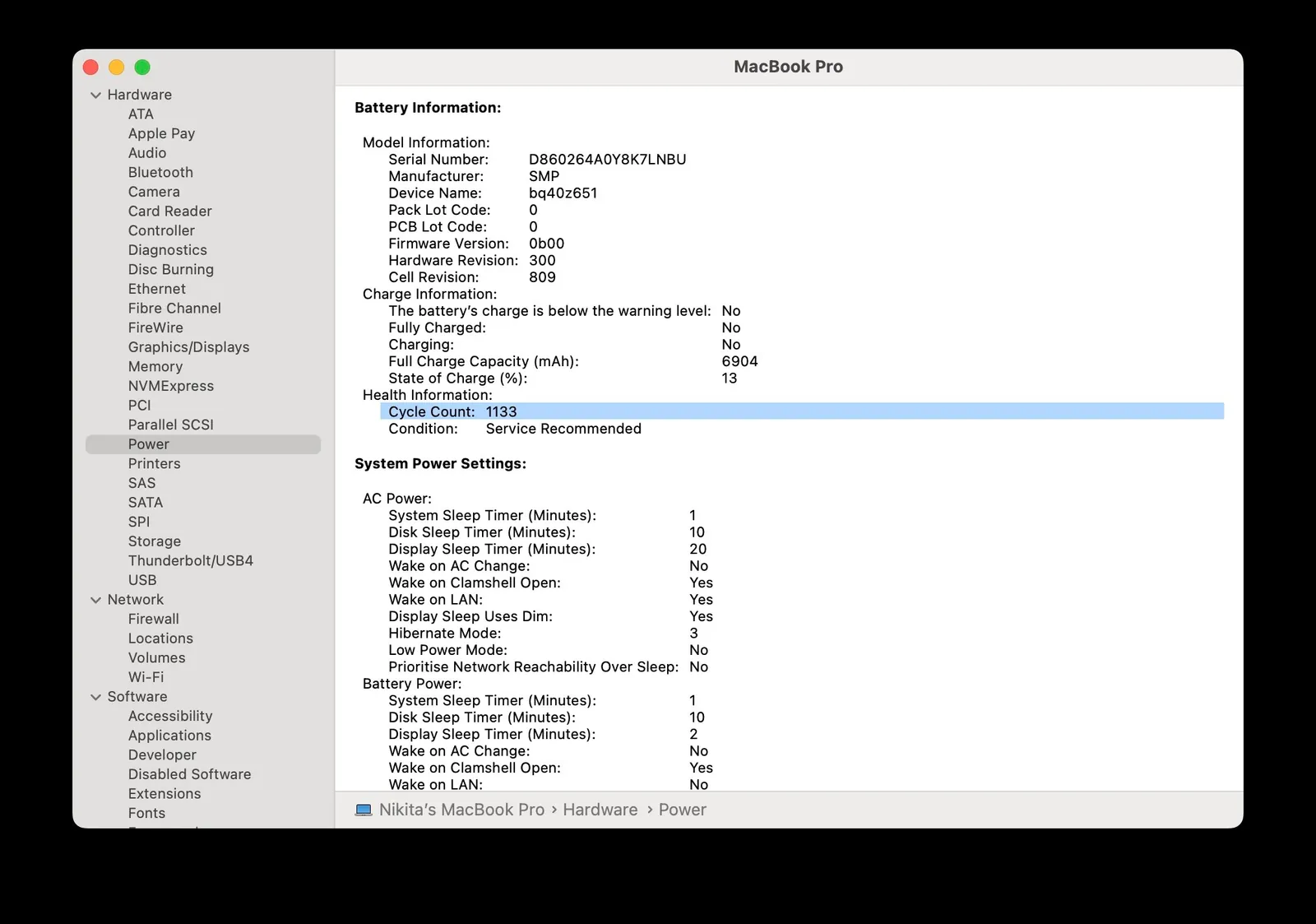Open Ethernet hardware entry
This screenshot has height=924, width=1316.
pyautogui.click(x=157, y=289)
